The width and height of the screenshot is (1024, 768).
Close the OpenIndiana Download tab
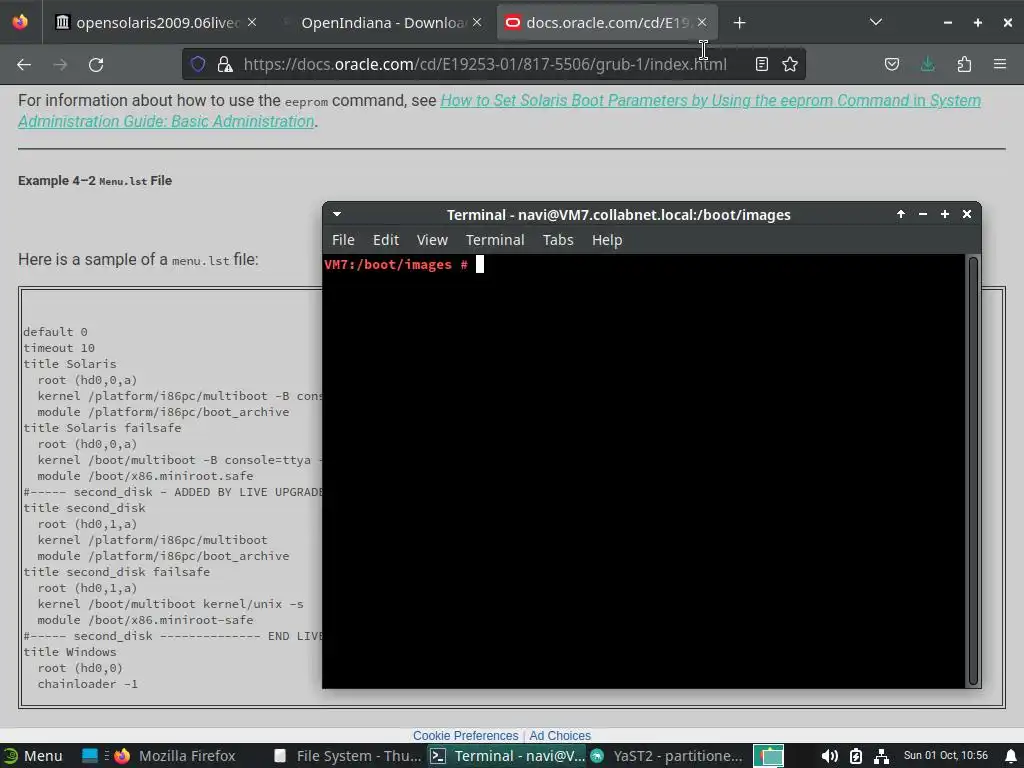pos(477,22)
